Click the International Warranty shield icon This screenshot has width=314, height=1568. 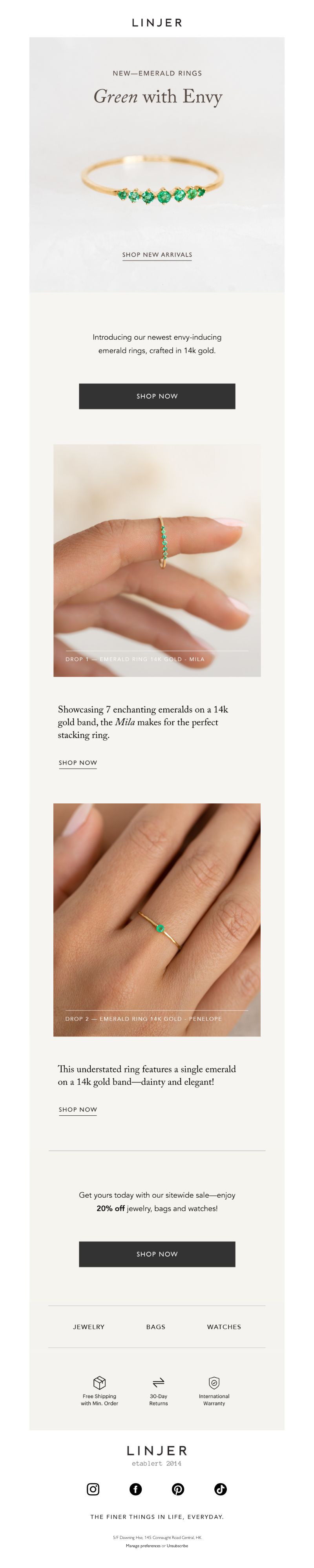[214, 1382]
